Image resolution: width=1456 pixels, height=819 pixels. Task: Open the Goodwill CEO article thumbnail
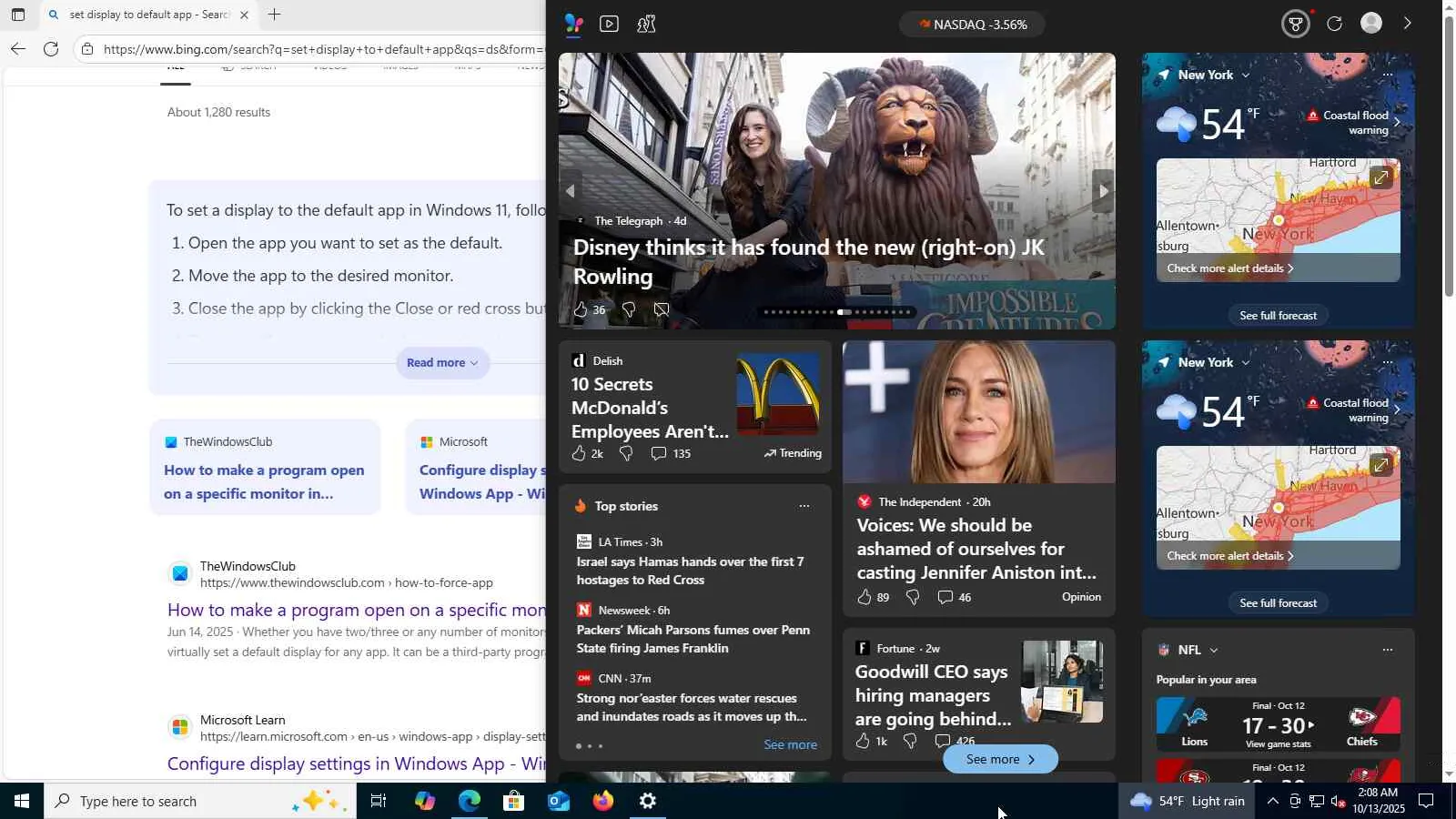pyautogui.click(x=1062, y=682)
